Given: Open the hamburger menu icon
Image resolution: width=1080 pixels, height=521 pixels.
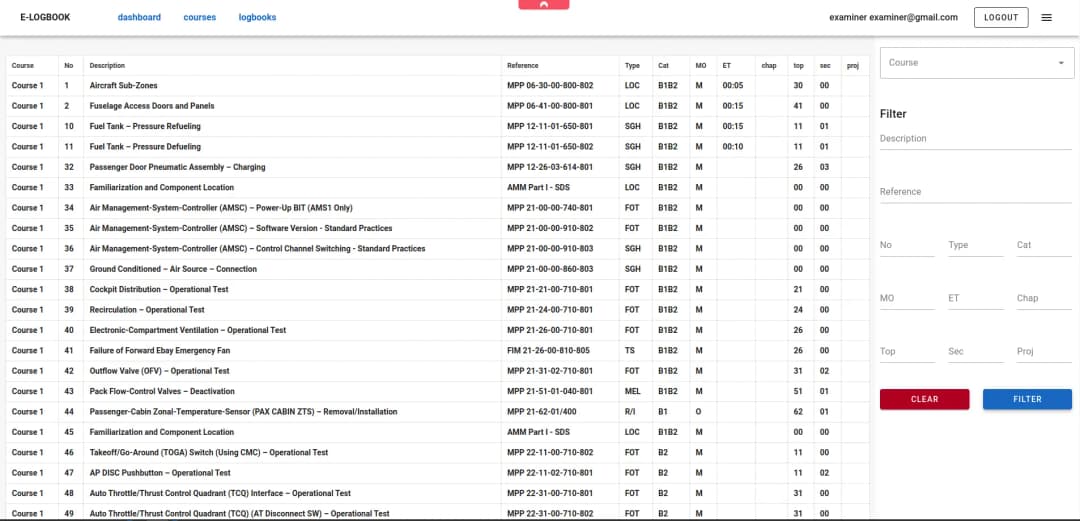Looking at the screenshot, I should [x=1046, y=17].
